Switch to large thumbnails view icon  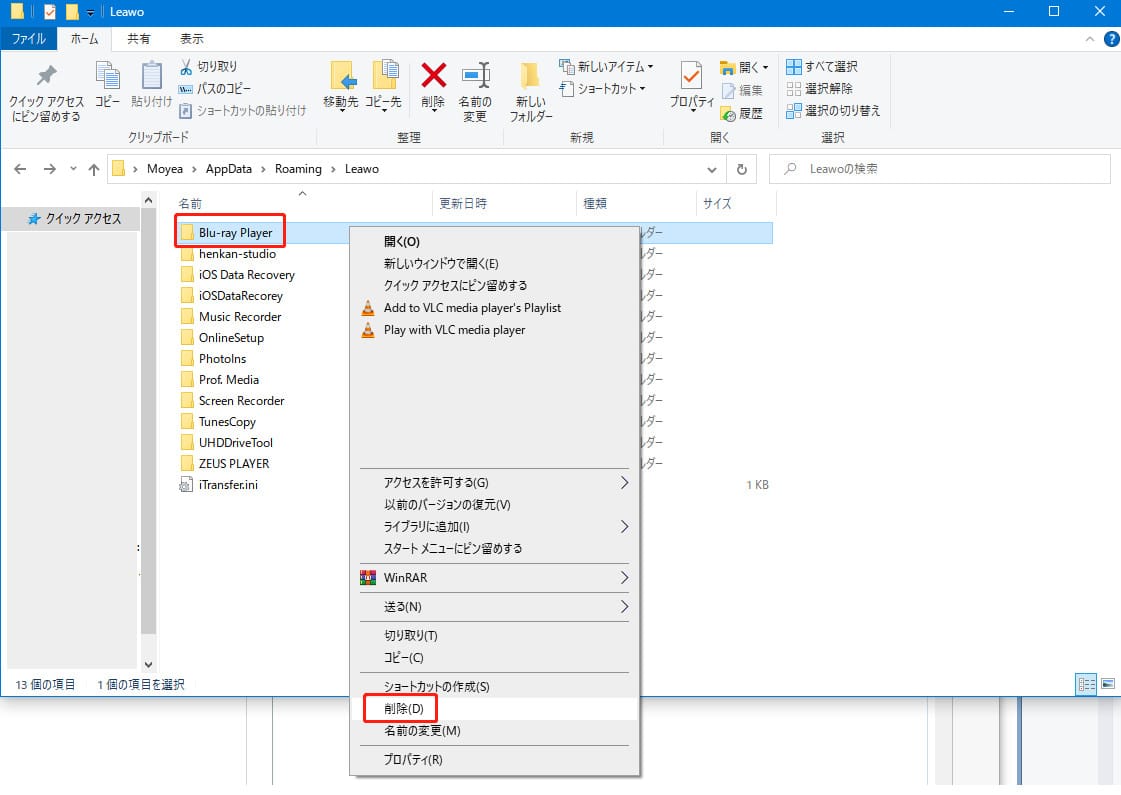click(x=1107, y=684)
